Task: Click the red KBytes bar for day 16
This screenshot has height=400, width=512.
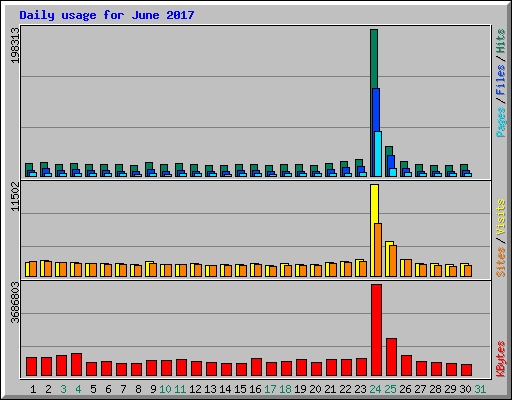Action: tap(256, 367)
